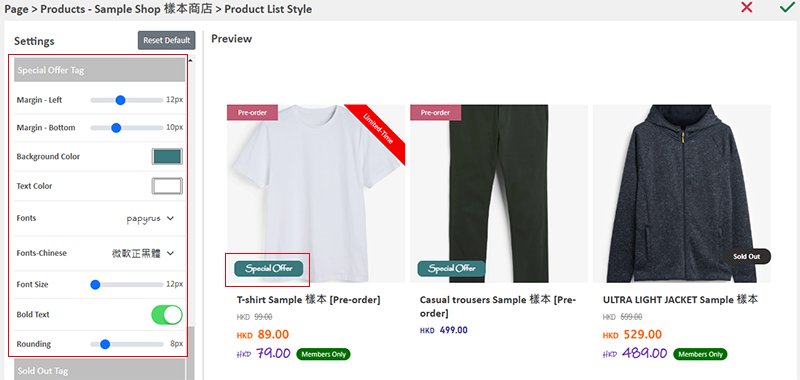This screenshot has width=800, height=380.
Task: Click the Members Only badge under T-shirt price
Action: [323, 354]
